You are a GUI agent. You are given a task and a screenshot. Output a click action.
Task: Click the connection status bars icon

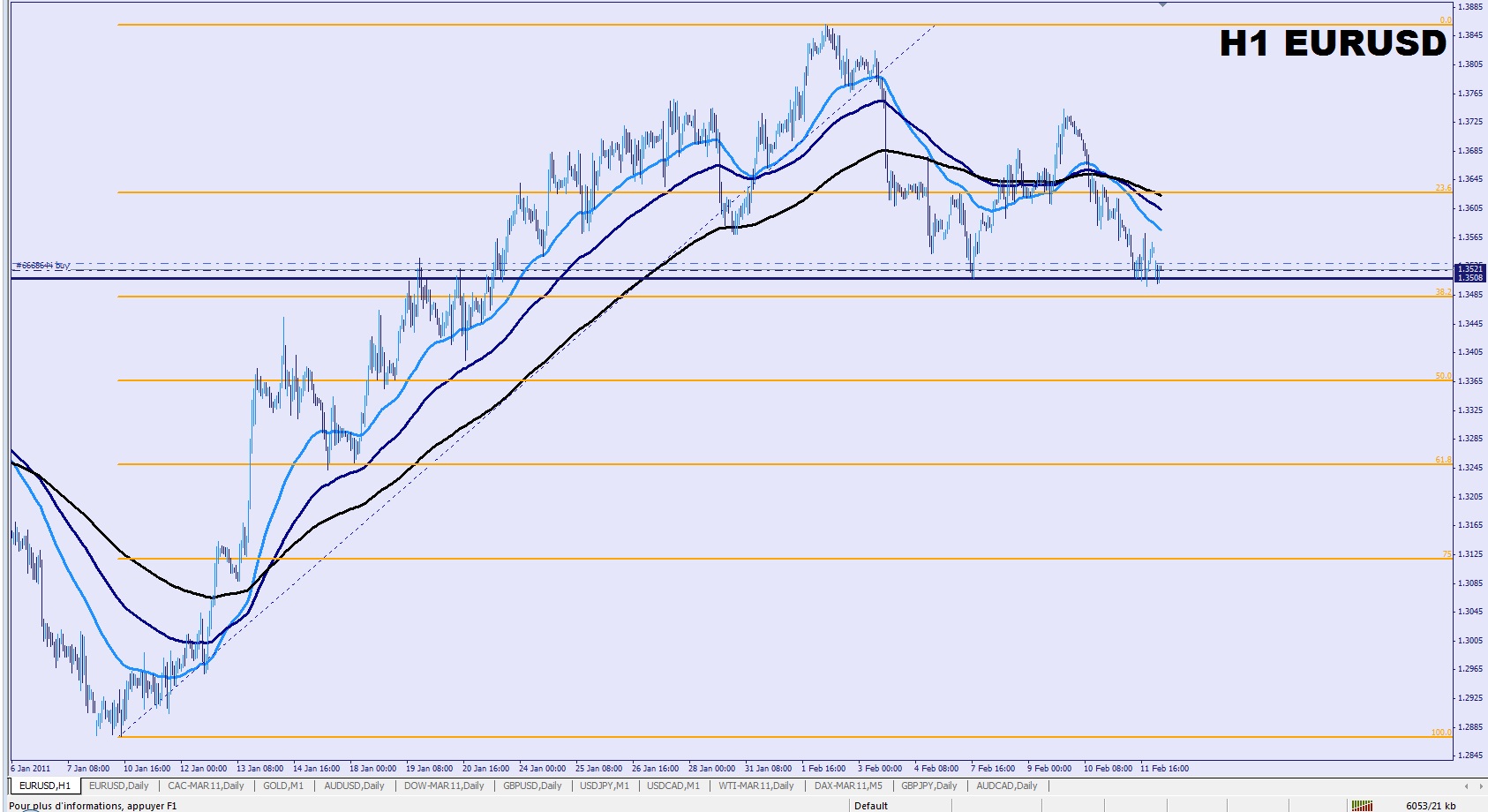(x=1362, y=805)
